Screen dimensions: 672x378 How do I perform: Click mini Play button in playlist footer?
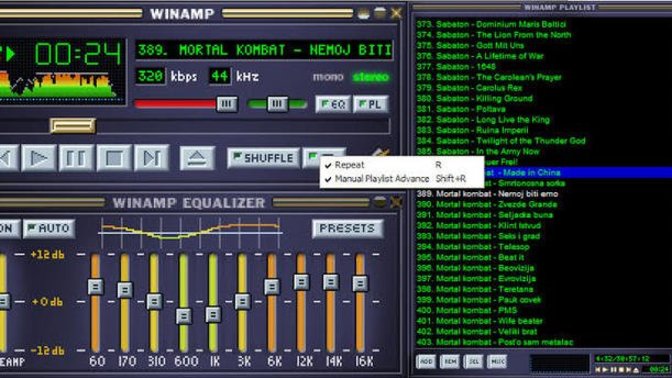pos(606,369)
